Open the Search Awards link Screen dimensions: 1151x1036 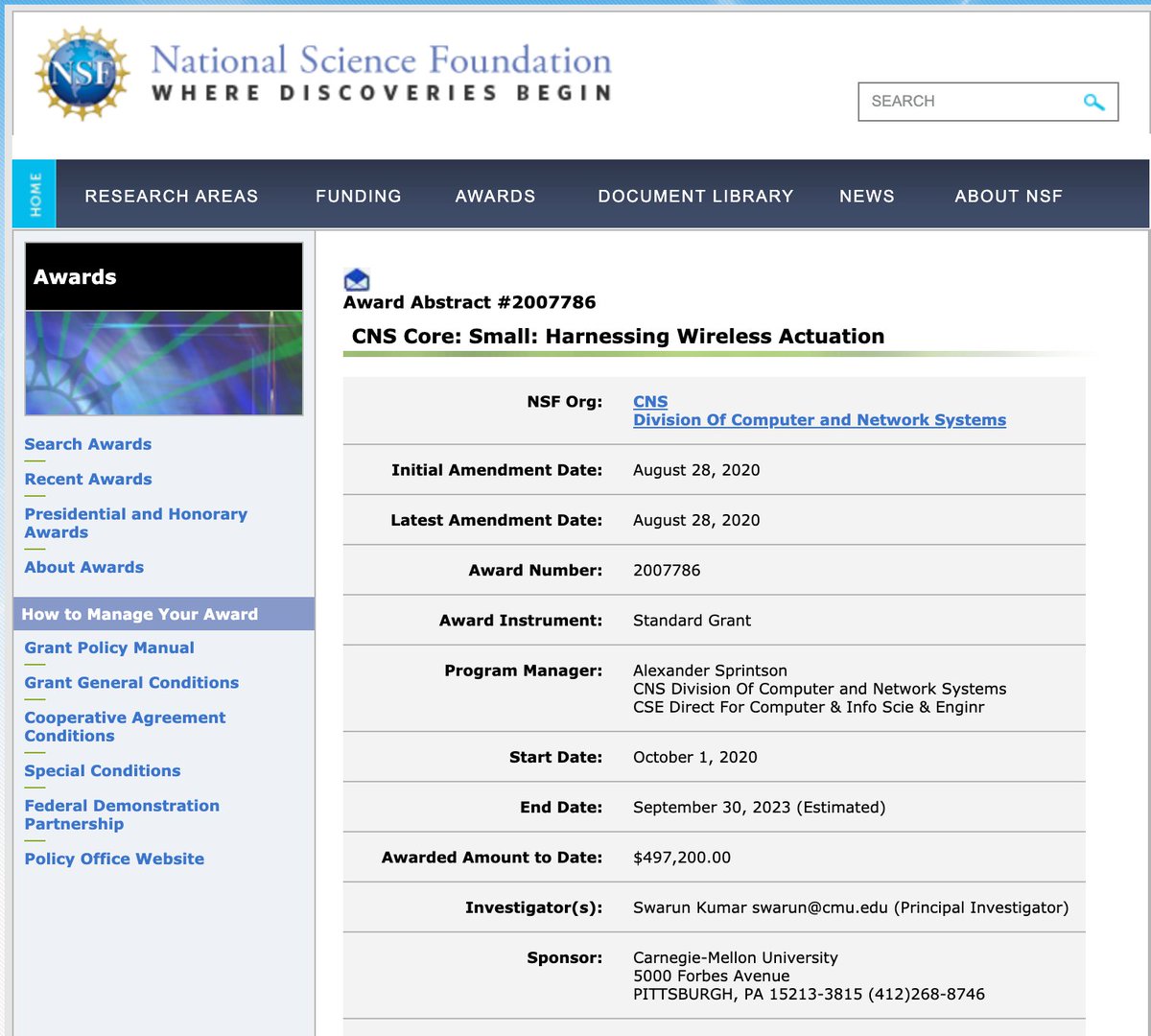[x=88, y=444]
